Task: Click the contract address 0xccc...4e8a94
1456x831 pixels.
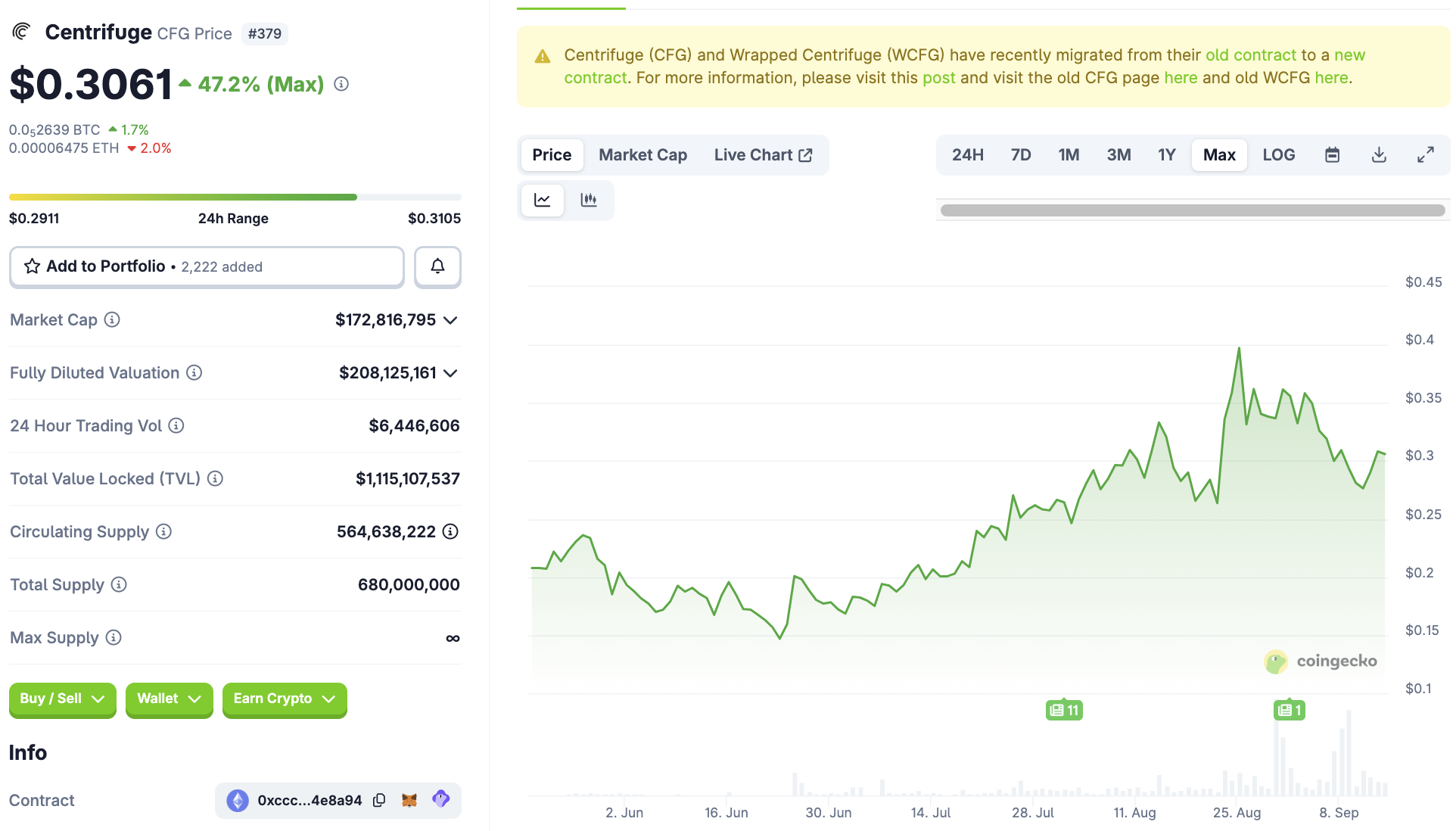Action: click(310, 800)
